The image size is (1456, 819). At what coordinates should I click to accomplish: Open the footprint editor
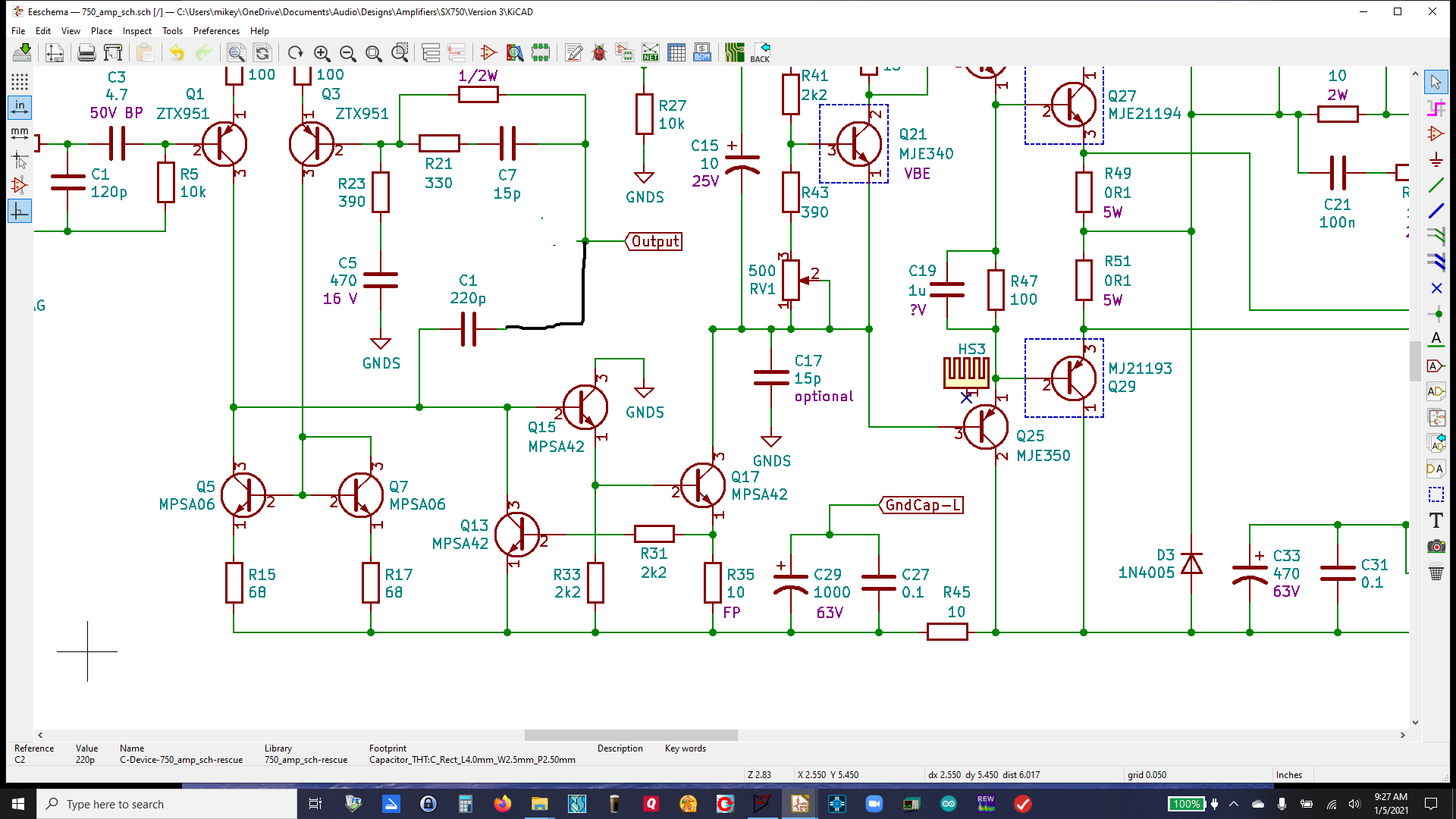[541, 52]
